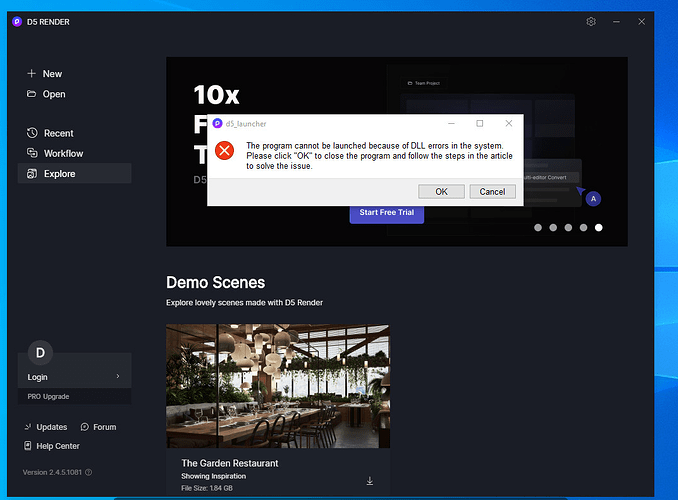The height and width of the screenshot is (500, 678).
Task: Select the first banner carousel dot
Action: (538, 228)
